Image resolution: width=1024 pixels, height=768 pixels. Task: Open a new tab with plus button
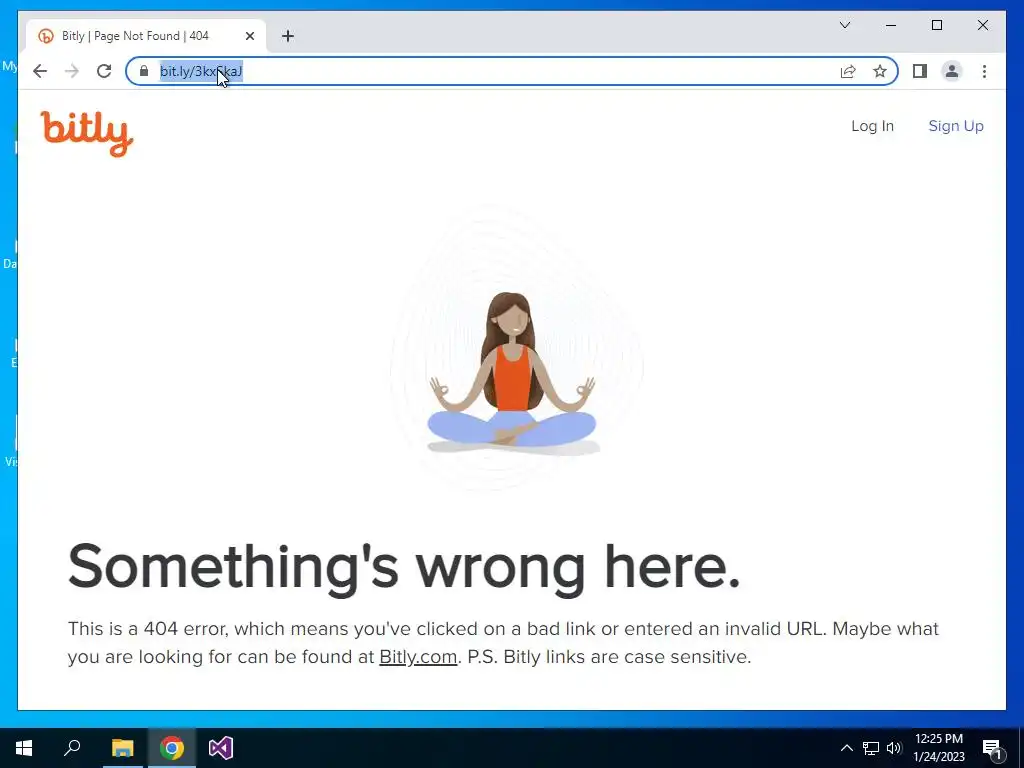click(x=288, y=36)
